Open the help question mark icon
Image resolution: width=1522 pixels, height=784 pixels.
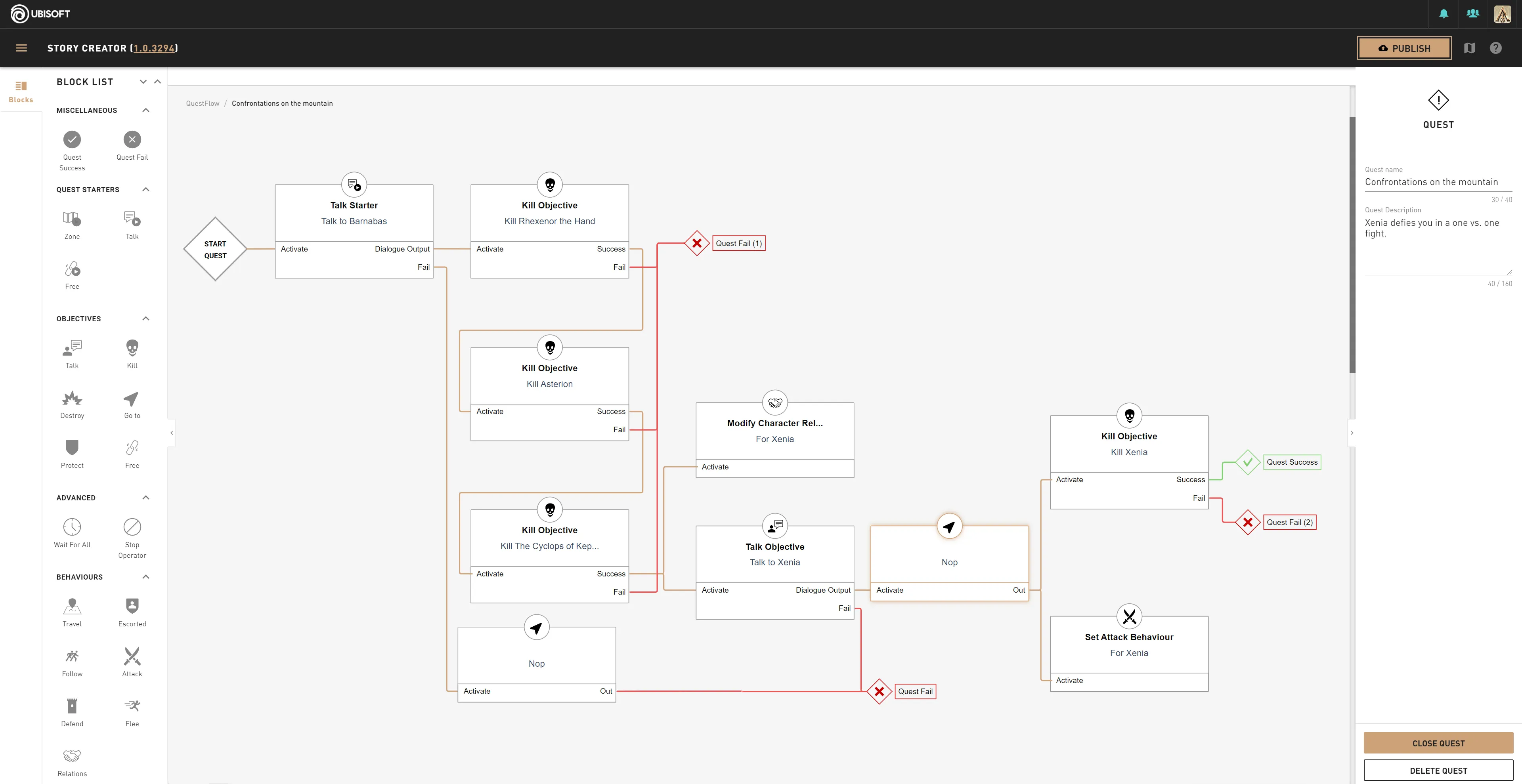click(x=1495, y=48)
